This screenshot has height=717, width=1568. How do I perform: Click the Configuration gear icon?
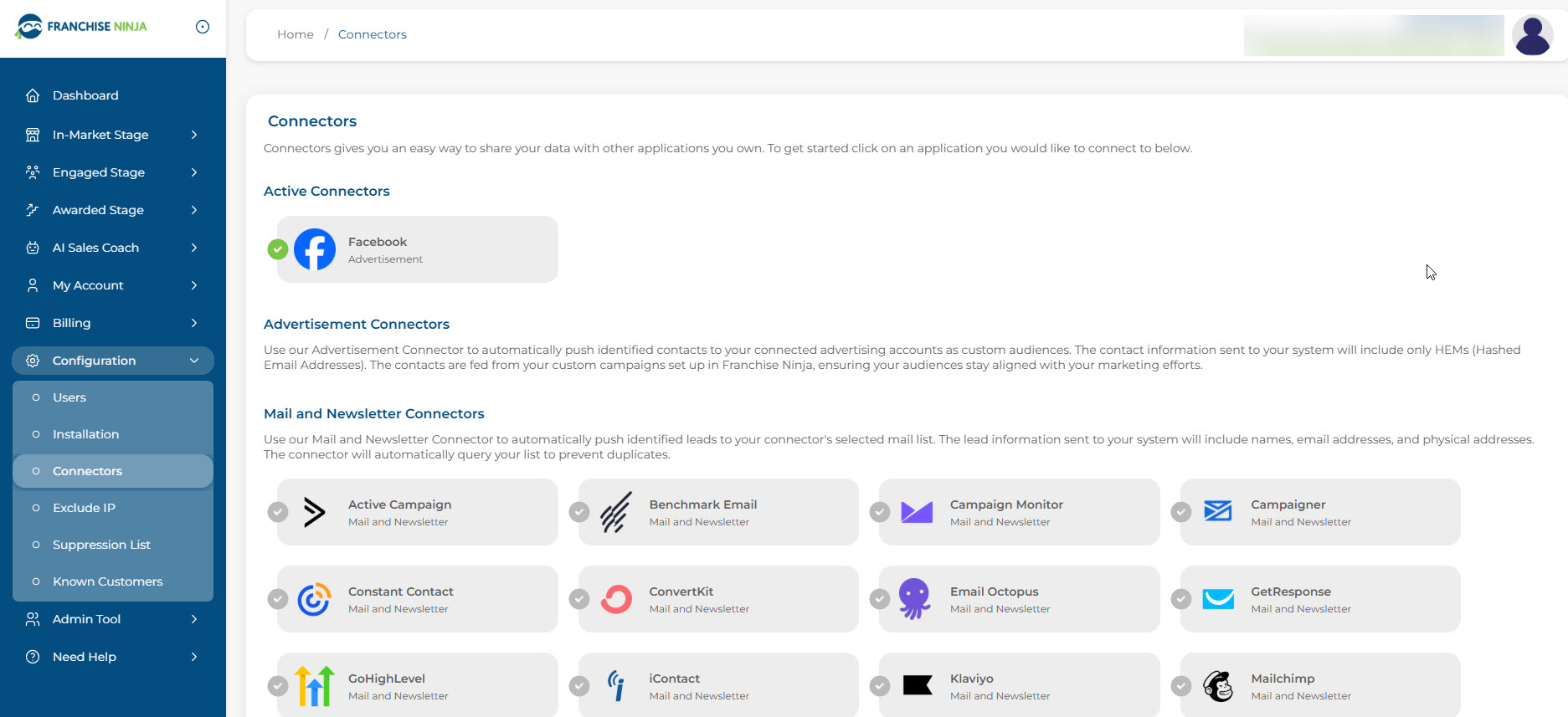(33, 361)
